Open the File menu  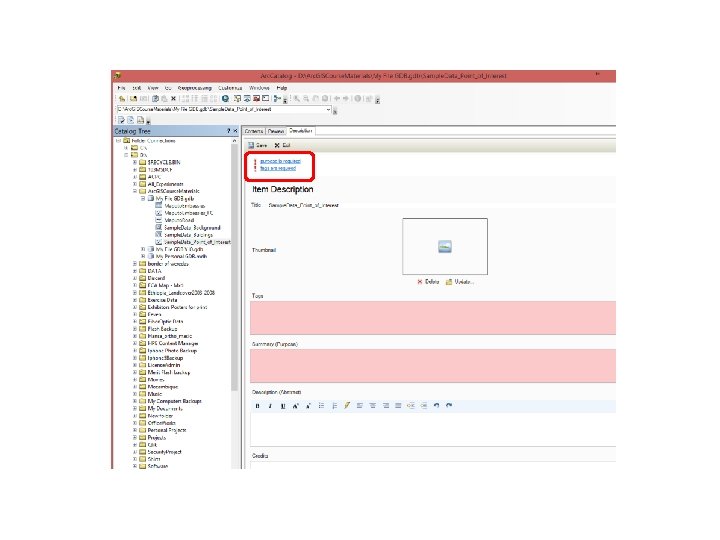point(121,88)
